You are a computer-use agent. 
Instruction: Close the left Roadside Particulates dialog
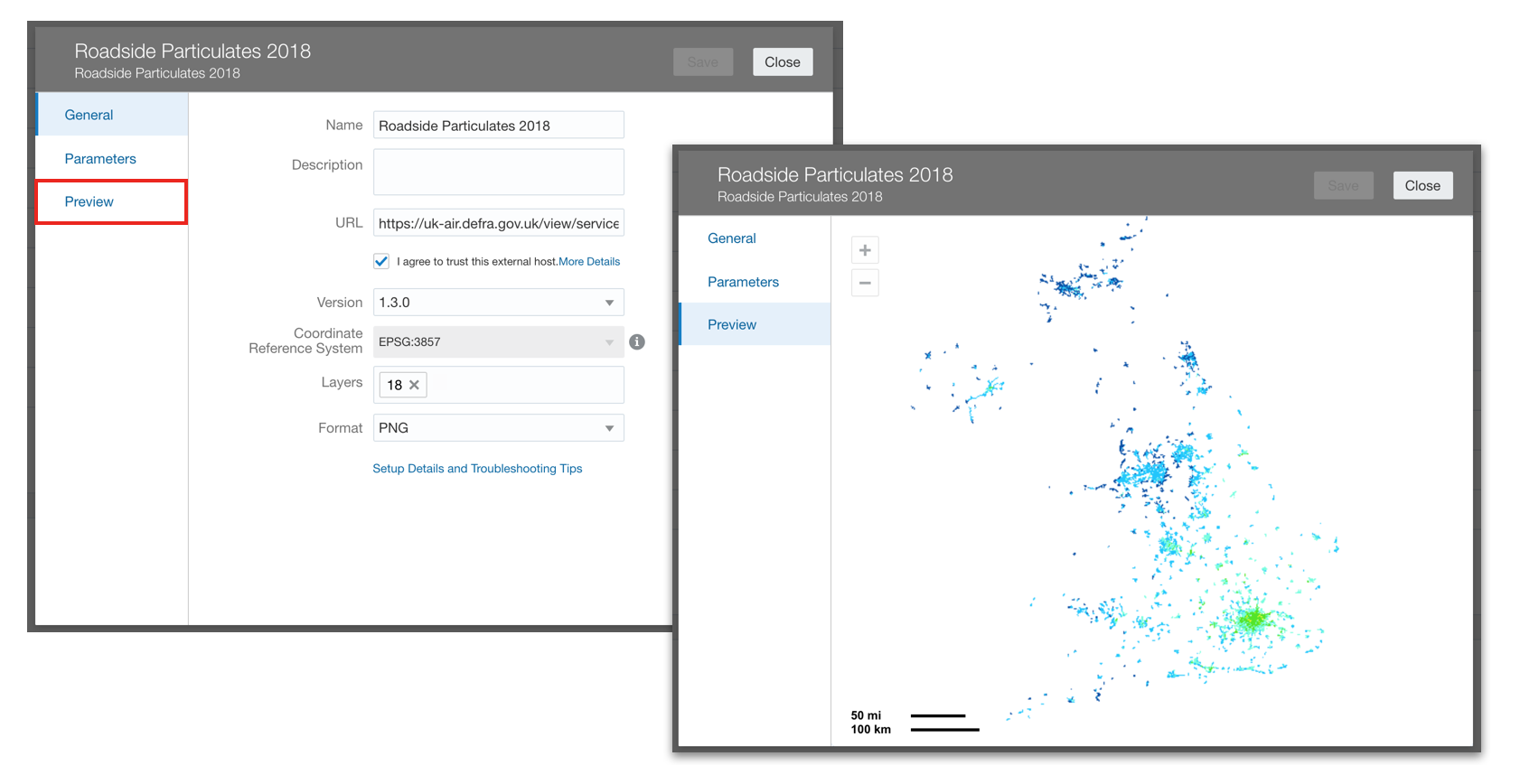click(x=782, y=62)
